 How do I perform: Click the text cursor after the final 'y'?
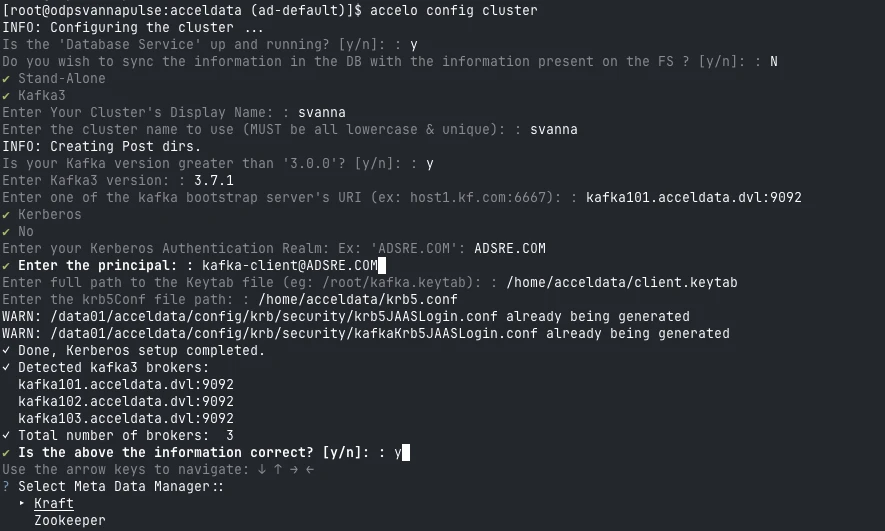click(x=406, y=452)
